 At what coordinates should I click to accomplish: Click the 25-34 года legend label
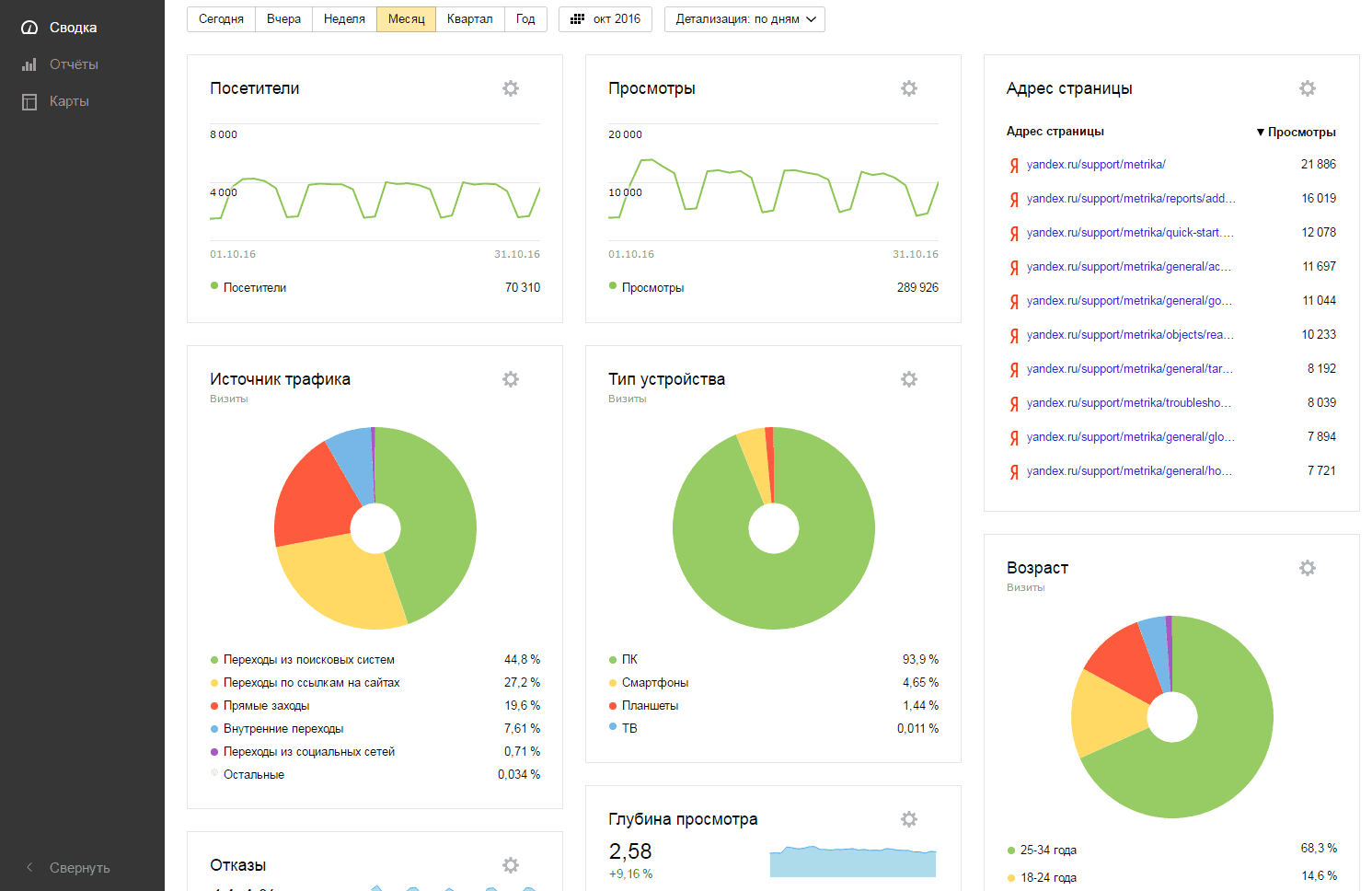click(x=1048, y=850)
